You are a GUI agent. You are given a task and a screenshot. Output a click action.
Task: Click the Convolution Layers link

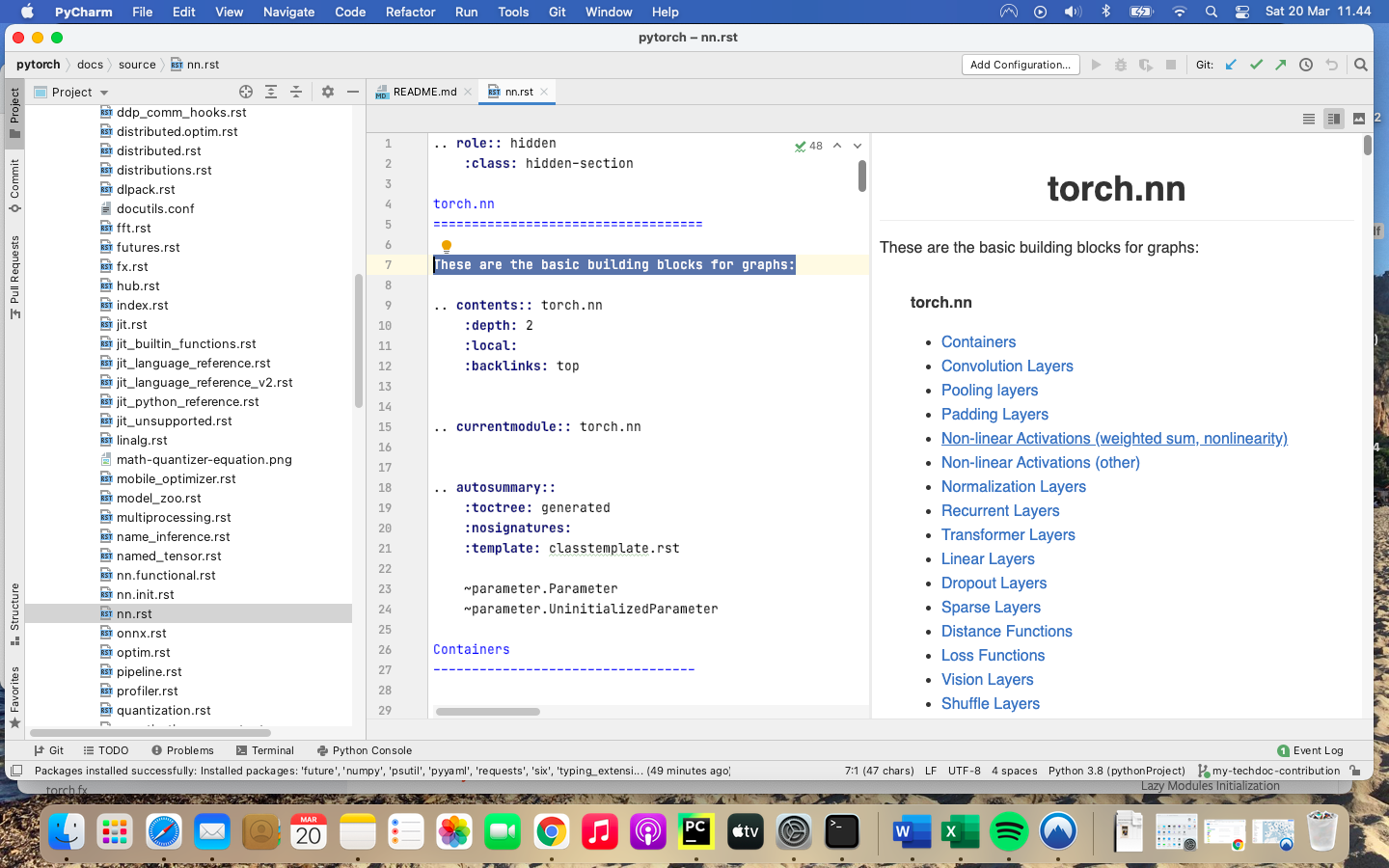tap(1007, 366)
